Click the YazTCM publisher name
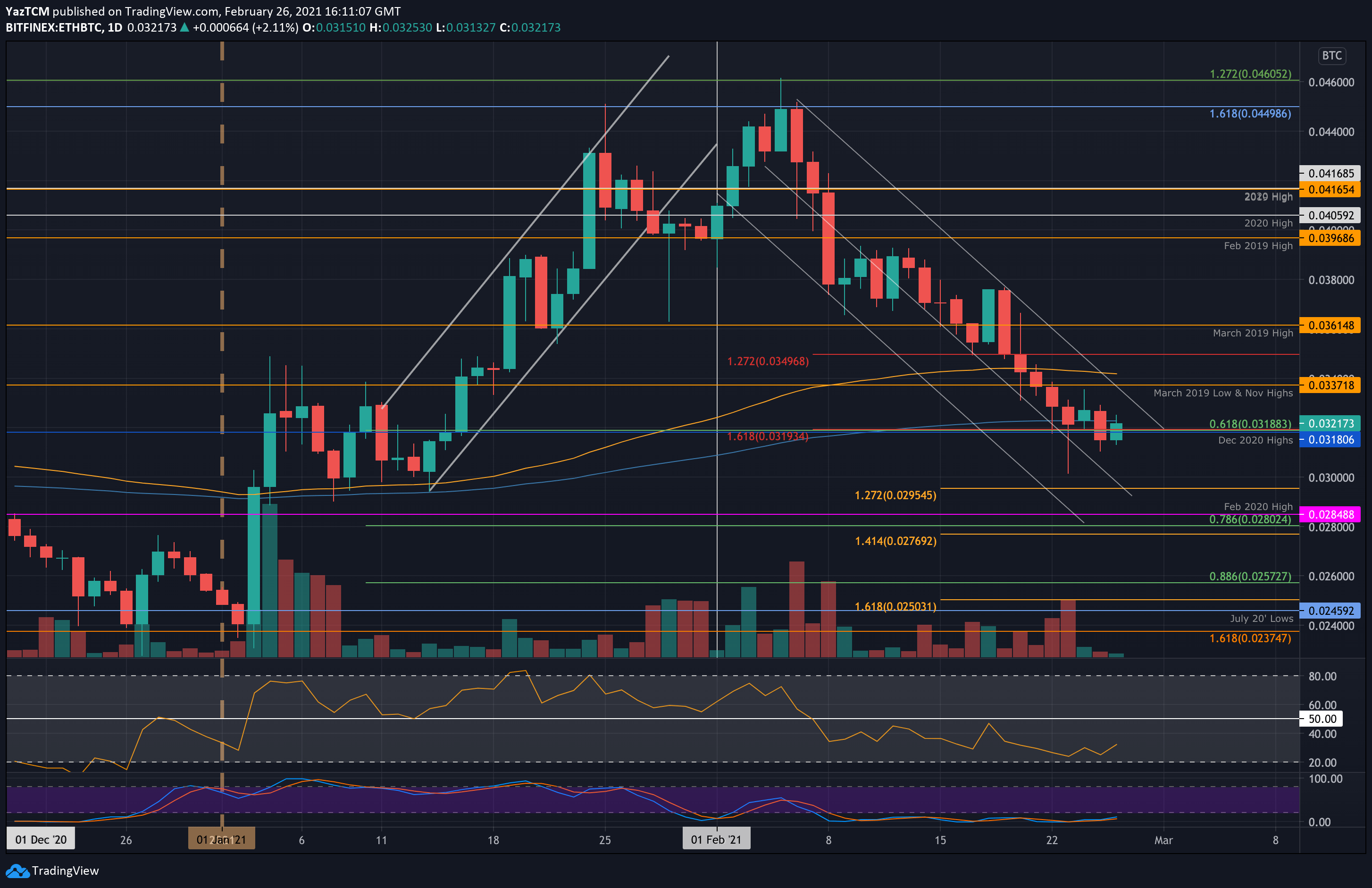 click(x=27, y=11)
